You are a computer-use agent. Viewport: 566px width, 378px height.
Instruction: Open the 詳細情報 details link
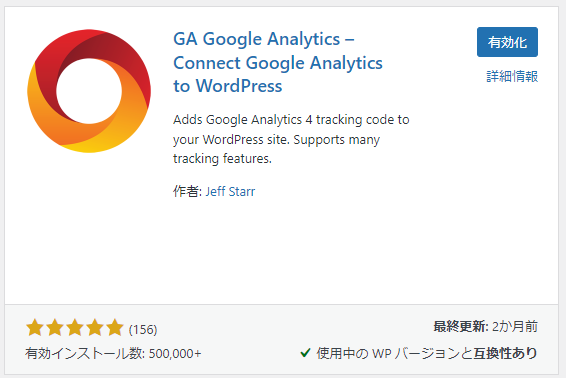click(512, 77)
